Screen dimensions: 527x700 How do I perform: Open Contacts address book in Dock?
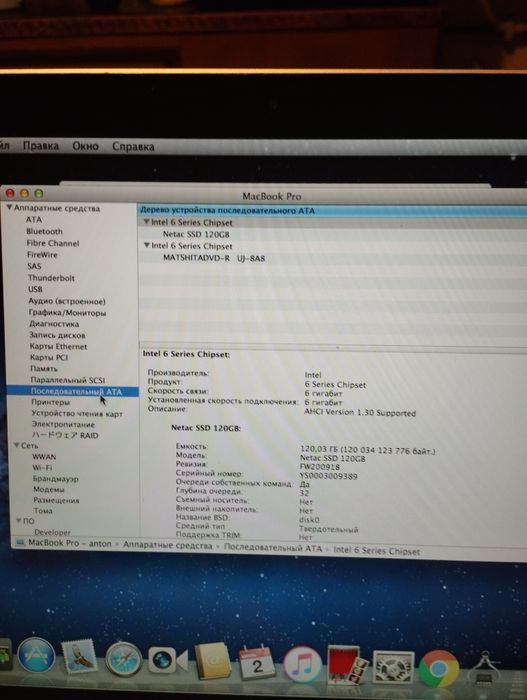[213, 661]
